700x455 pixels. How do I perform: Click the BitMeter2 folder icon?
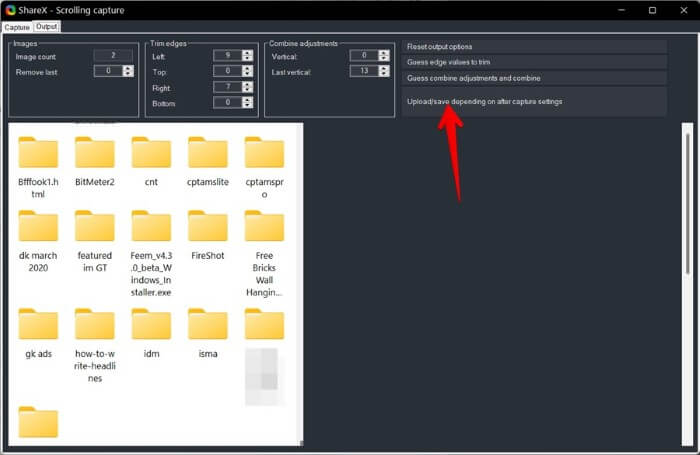pos(95,153)
